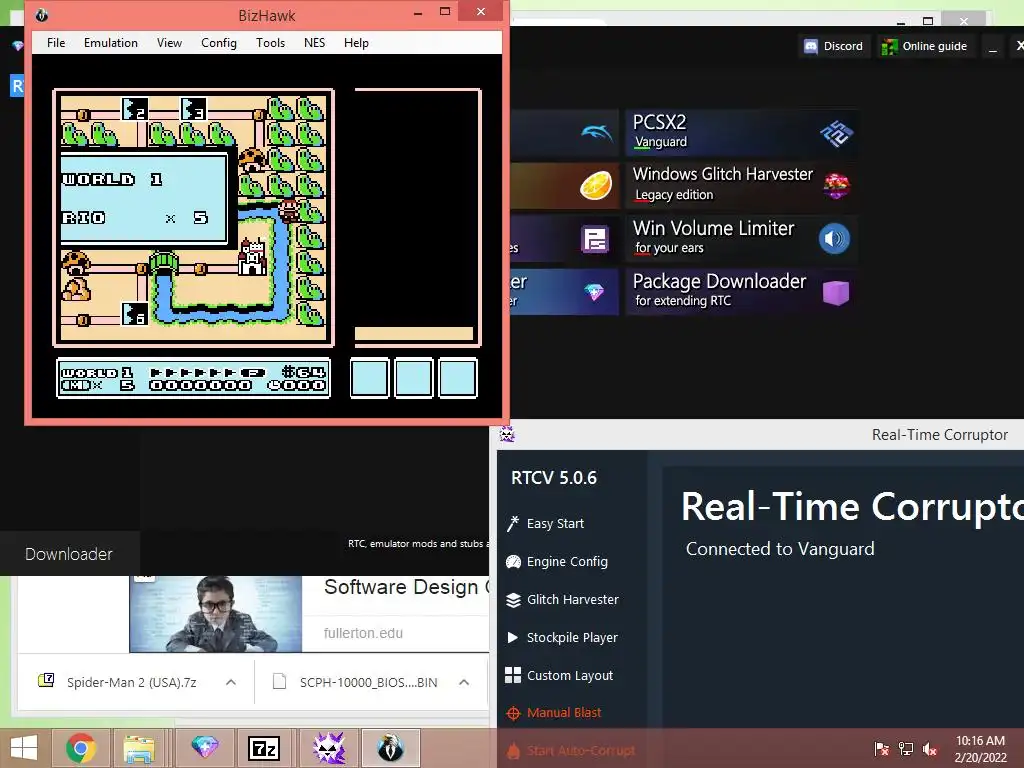Open the Emulation menu in BizHawk

(110, 42)
